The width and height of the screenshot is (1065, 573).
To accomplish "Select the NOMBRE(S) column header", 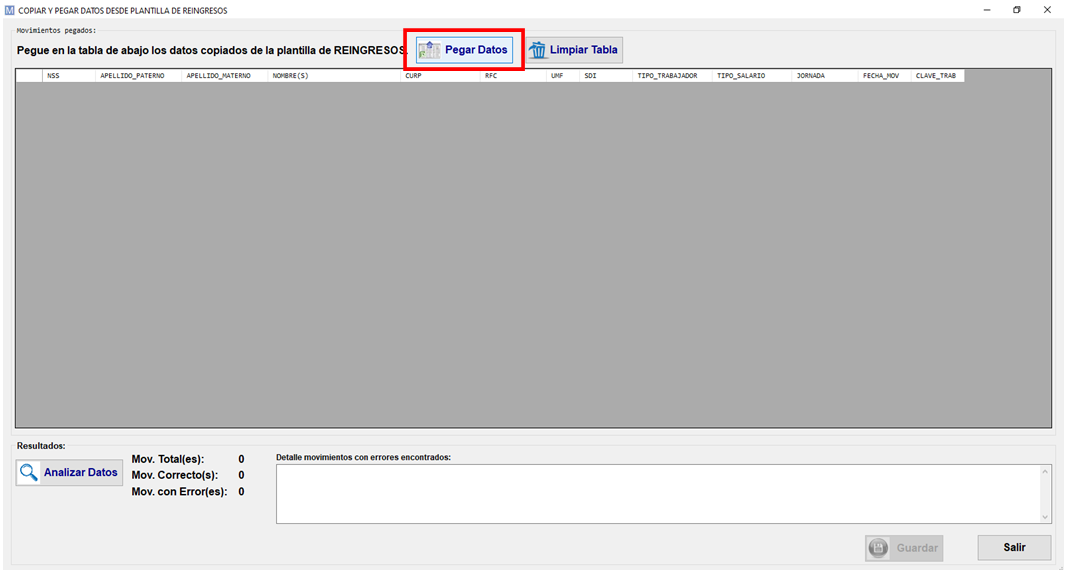I will 334,76.
